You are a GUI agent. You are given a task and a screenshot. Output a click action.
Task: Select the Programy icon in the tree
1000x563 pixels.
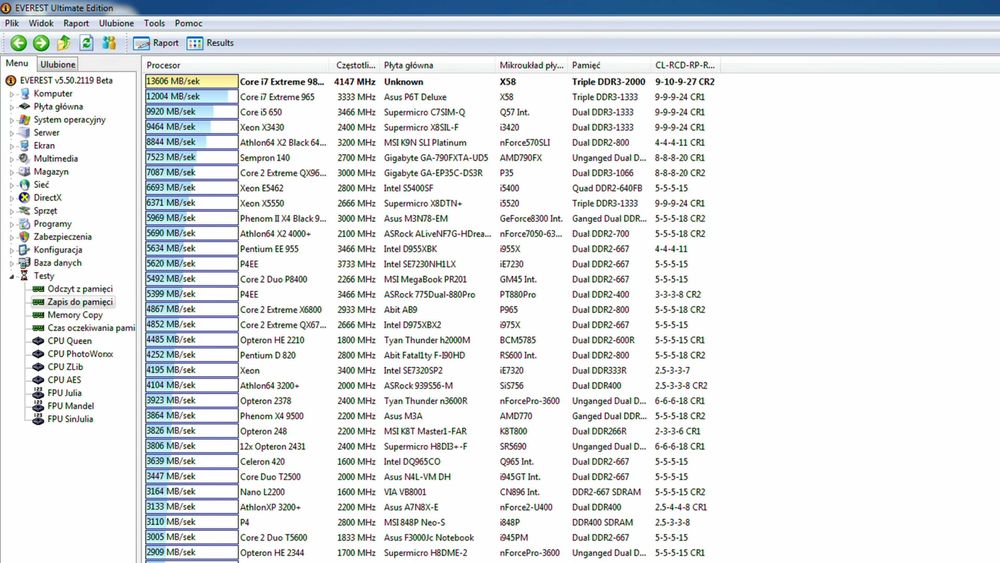[x=24, y=224]
